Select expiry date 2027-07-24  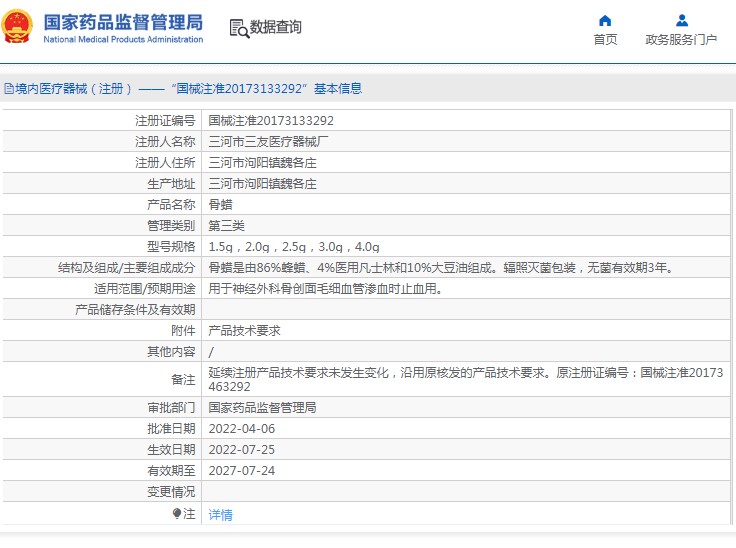tap(242, 471)
